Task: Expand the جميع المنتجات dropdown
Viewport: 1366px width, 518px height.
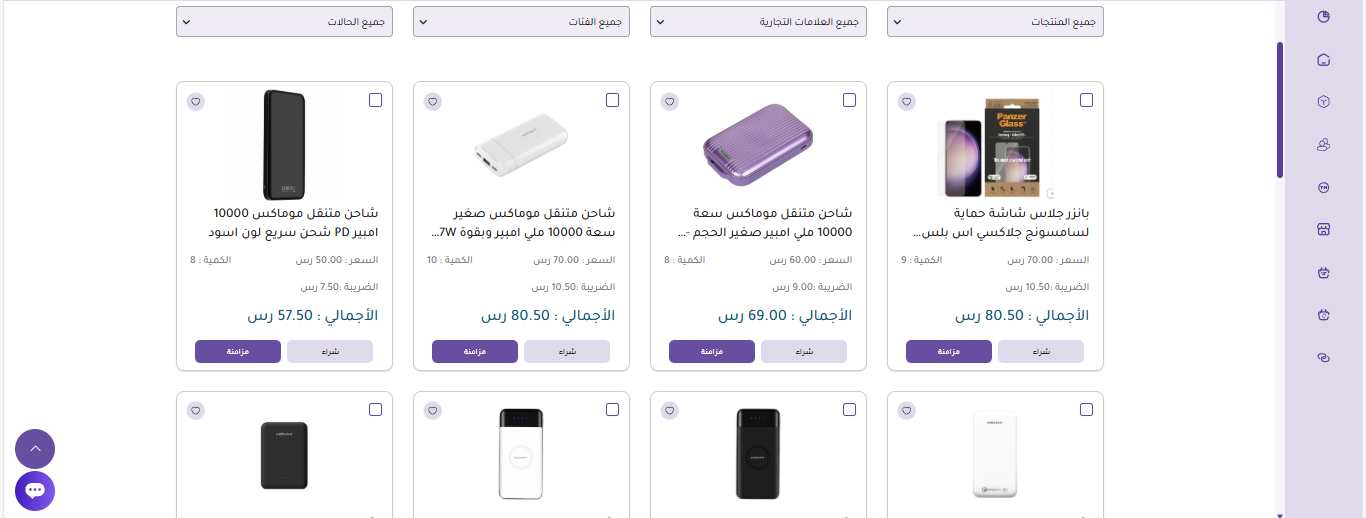Action: (x=995, y=22)
